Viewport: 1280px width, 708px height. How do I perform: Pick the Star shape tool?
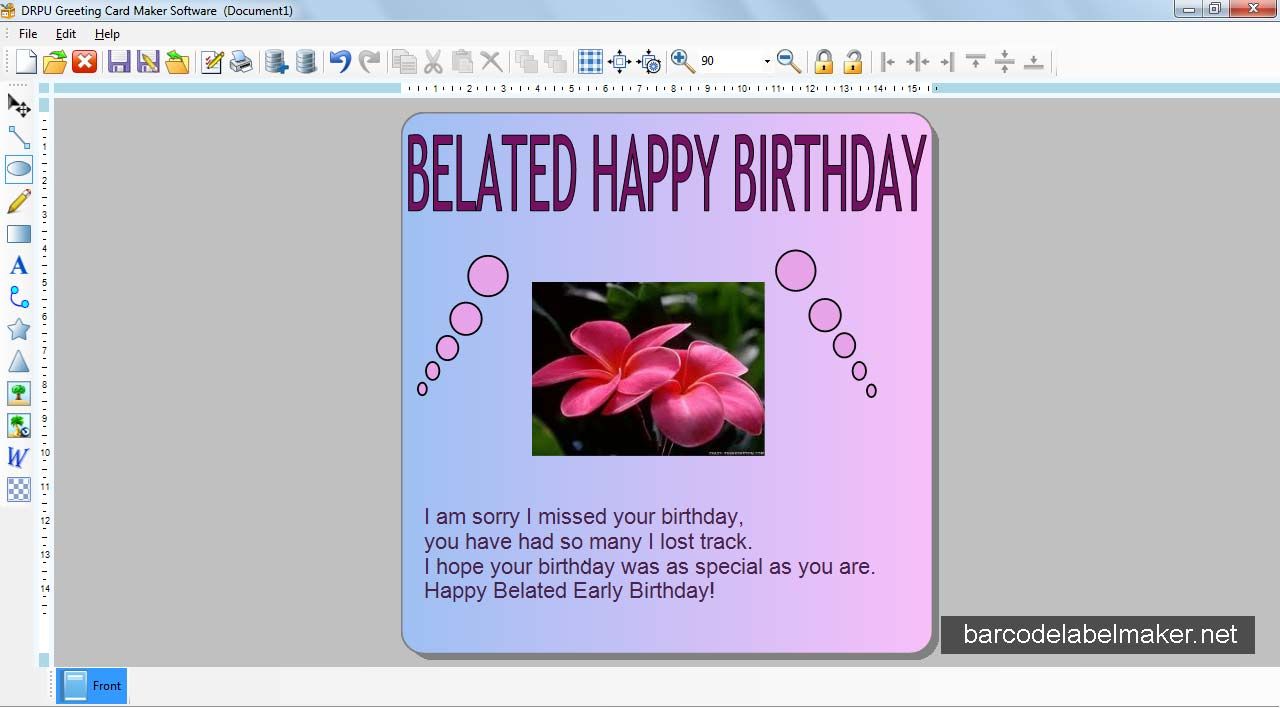(19, 329)
